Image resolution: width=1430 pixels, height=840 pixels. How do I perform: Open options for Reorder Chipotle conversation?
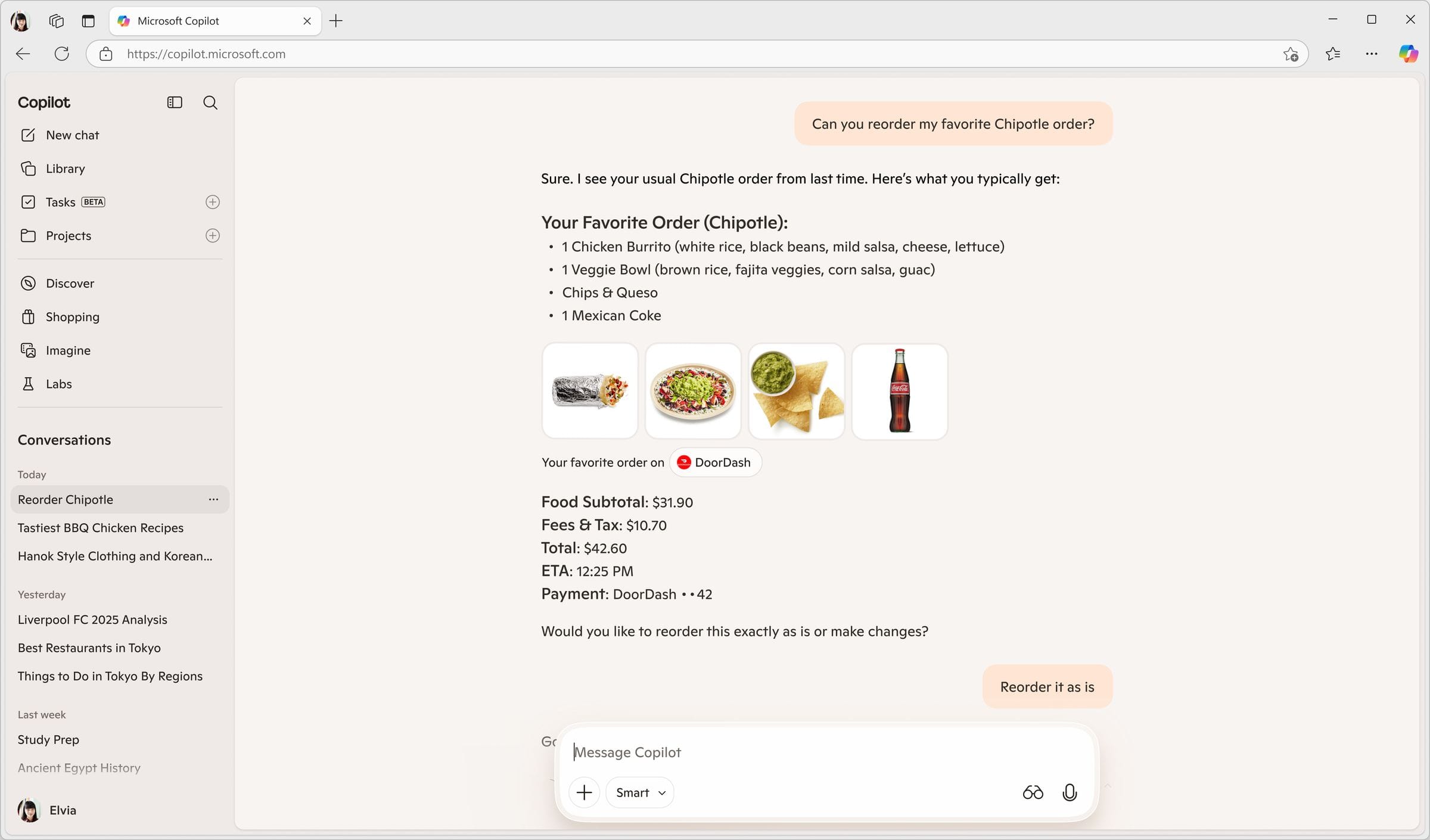(x=213, y=499)
